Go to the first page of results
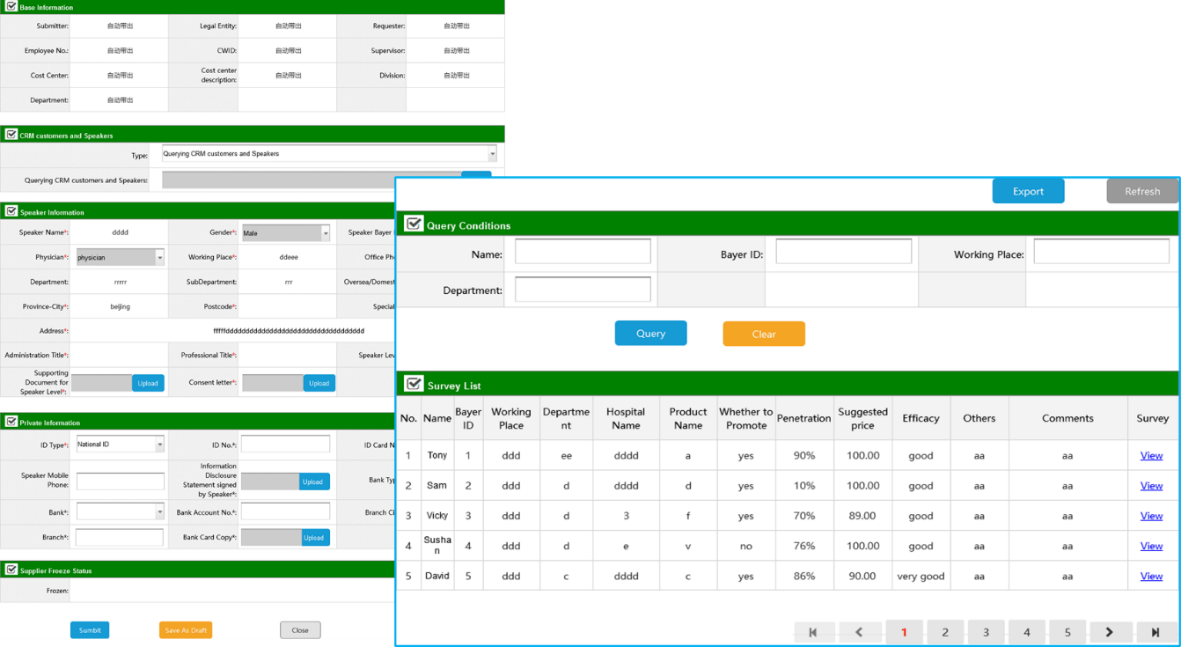 coord(814,632)
